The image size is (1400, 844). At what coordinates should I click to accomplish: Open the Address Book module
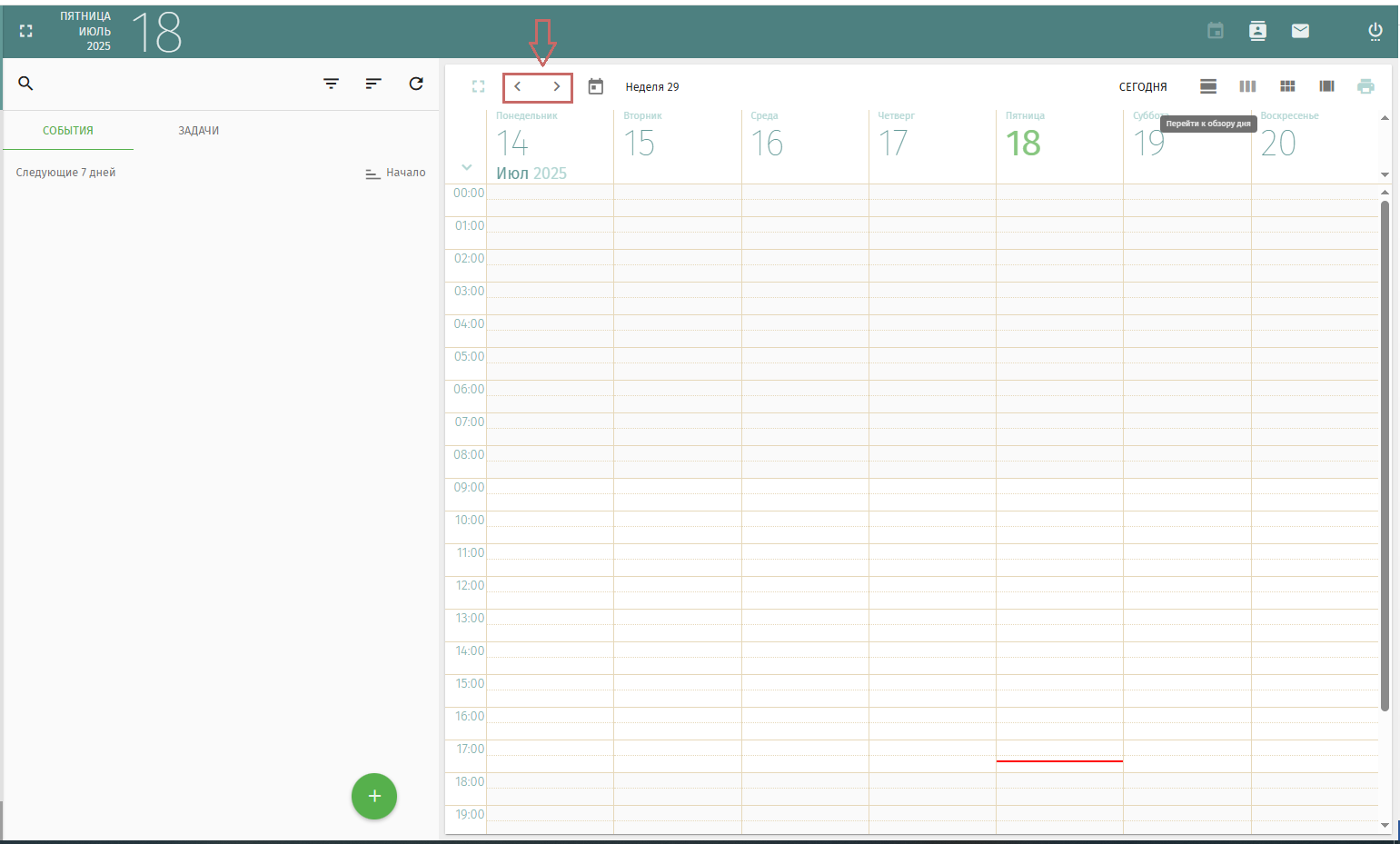(x=1257, y=31)
